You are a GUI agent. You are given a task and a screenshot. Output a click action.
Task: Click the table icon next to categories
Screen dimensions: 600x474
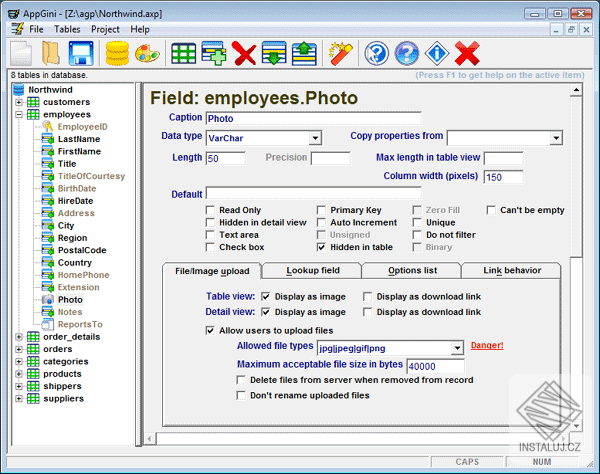point(33,362)
